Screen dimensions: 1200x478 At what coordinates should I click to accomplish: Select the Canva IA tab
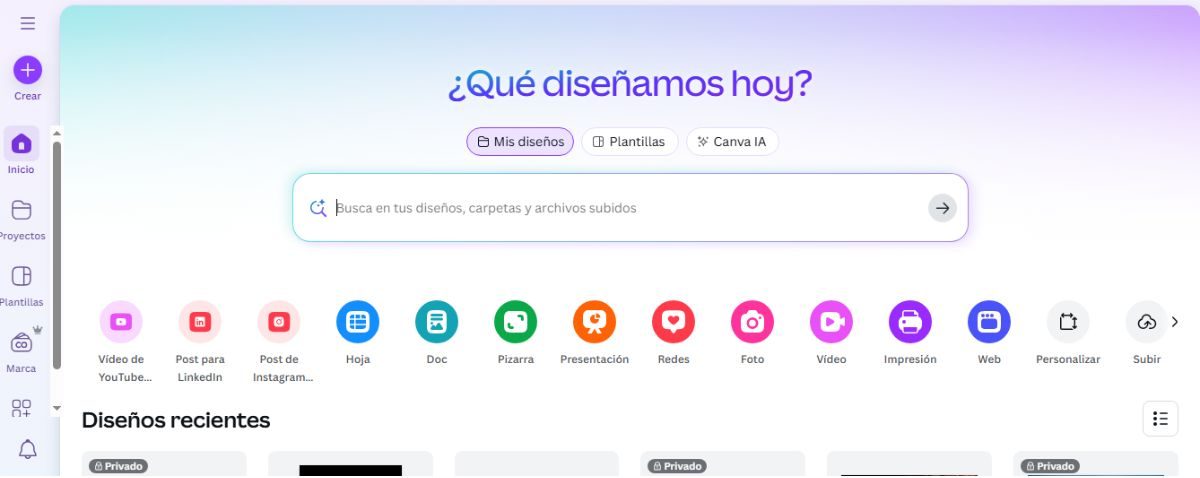click(732, 142)
